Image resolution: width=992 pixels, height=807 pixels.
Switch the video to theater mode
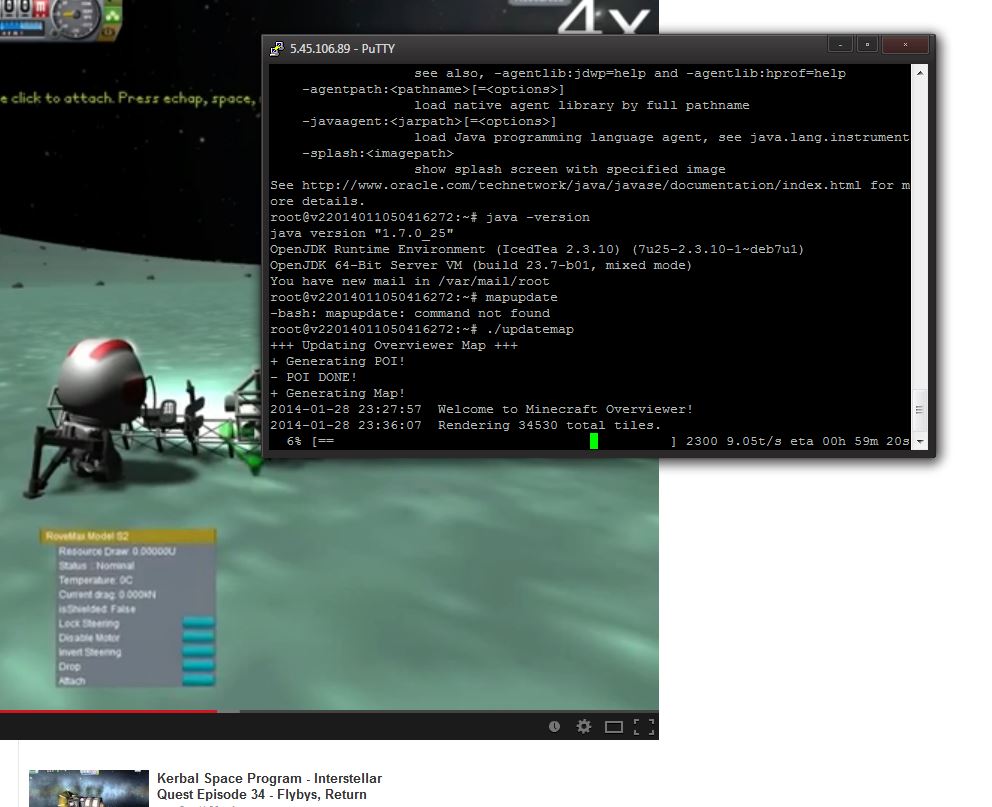pyautogui.click(x=614, y=727)
